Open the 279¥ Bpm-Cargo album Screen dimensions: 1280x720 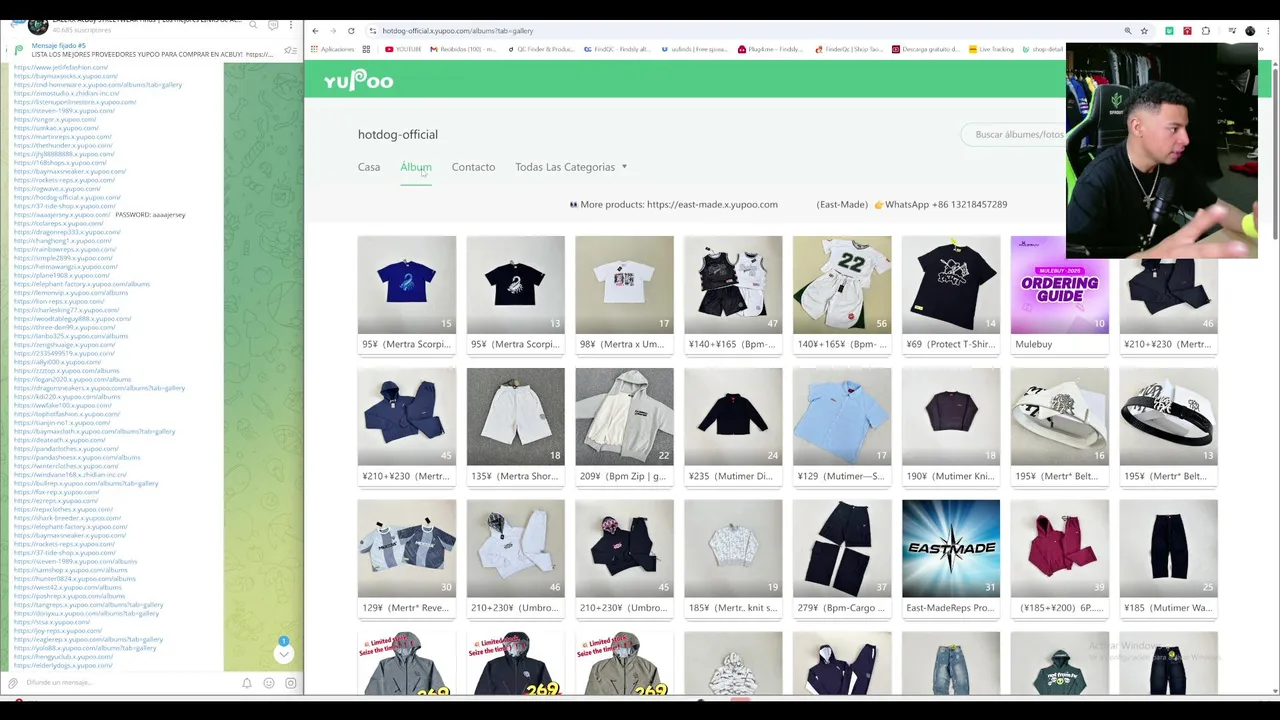[842, 558]
